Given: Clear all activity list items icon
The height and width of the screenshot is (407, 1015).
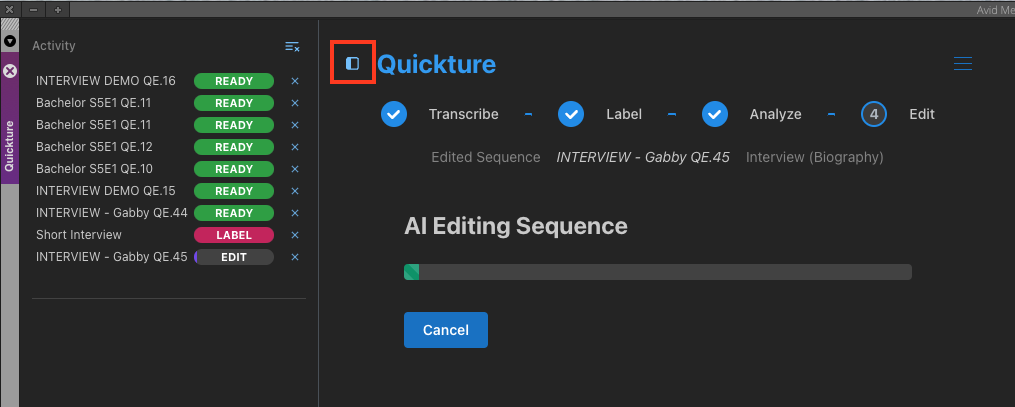Looking at the screenshot, I should click(292, 47).
